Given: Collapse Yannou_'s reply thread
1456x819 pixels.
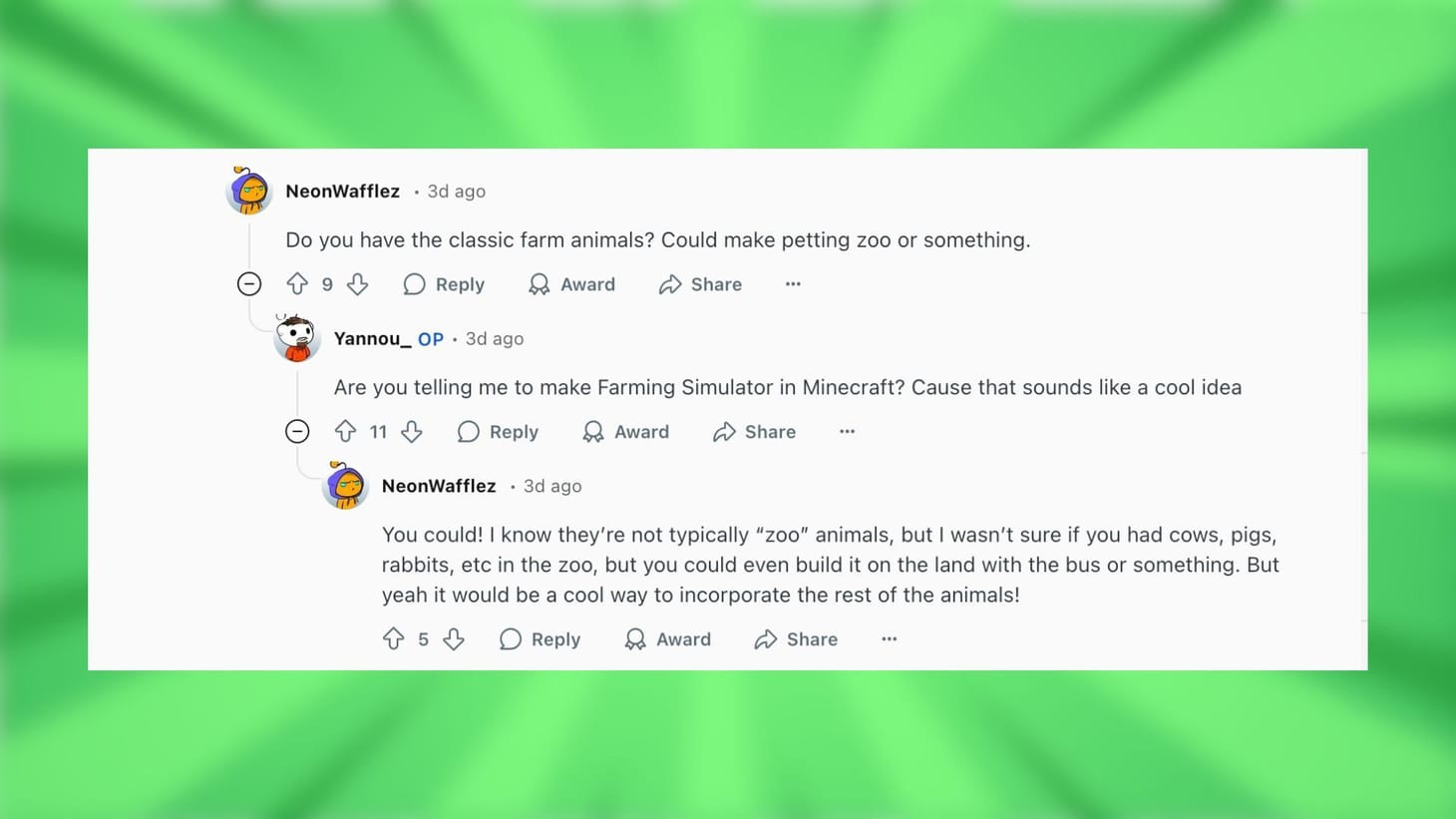Looking at the screenshot, I should [x=296, y=430].
